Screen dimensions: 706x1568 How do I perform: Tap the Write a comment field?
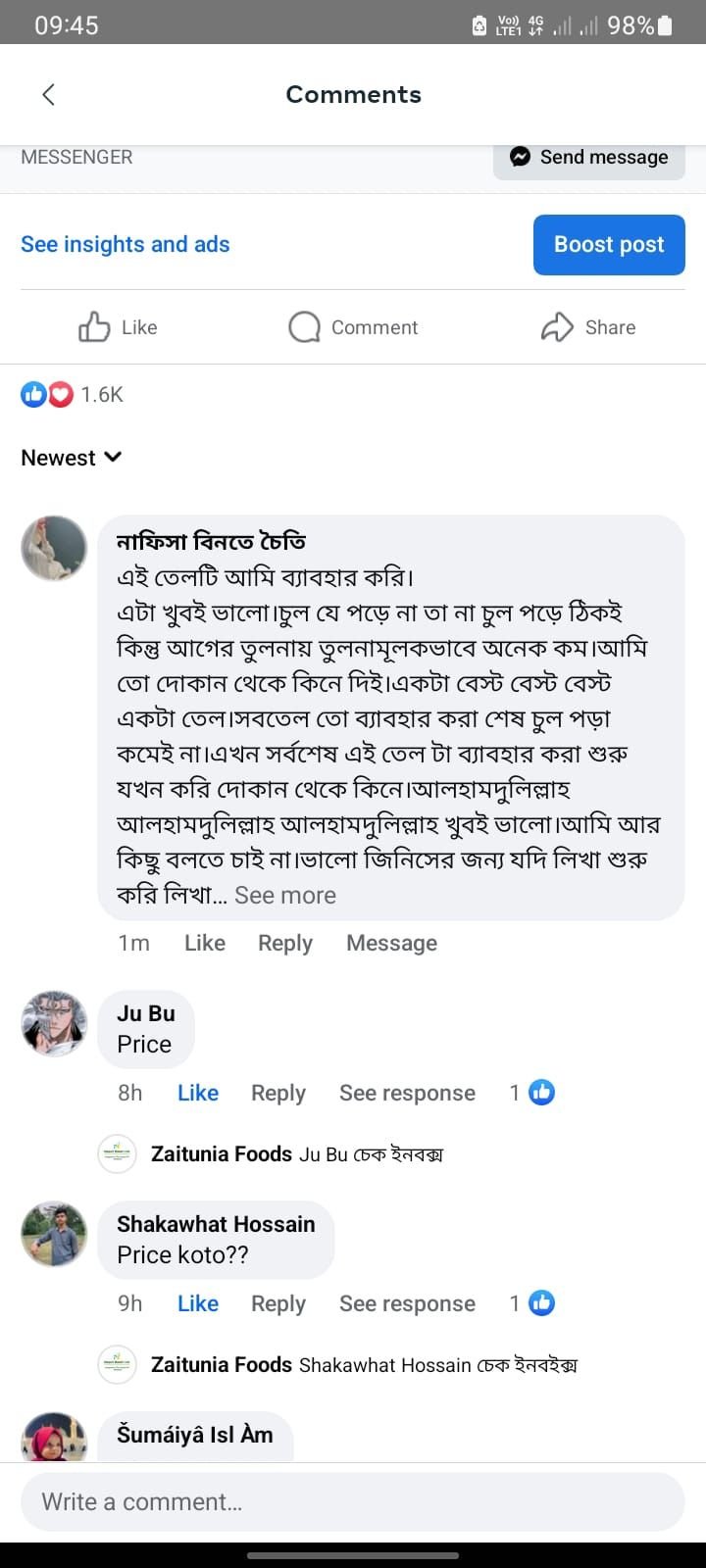click(x=353, y=1501)
